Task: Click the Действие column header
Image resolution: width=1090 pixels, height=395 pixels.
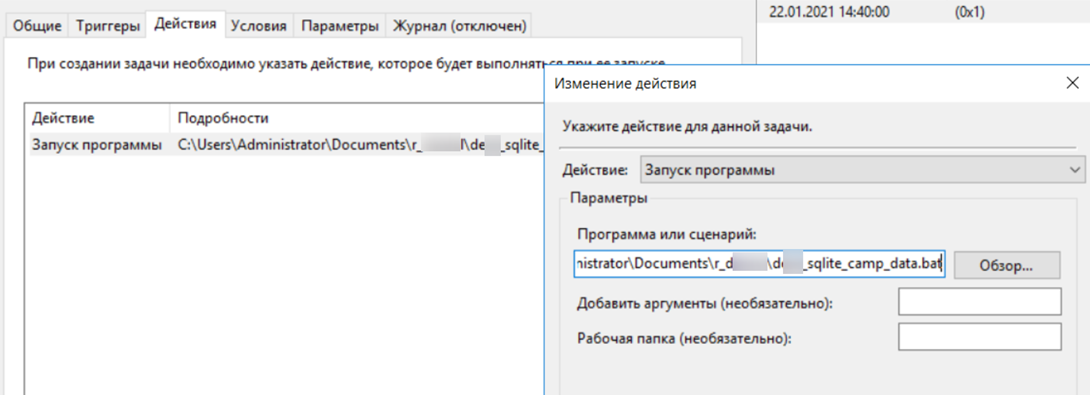Action: [x=97, y=118]
